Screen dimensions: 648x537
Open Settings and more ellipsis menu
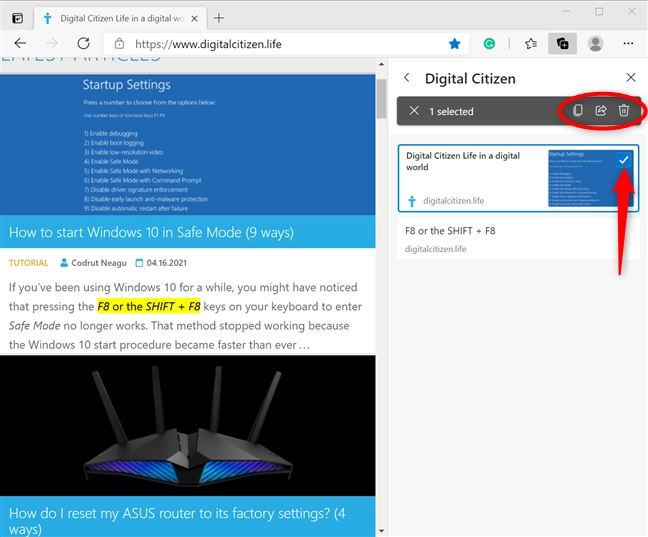628,43
